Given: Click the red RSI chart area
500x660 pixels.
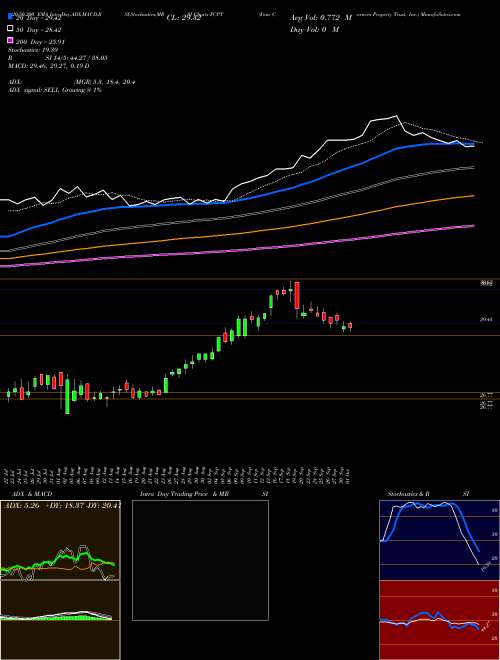Looking at the screenshot, I should [x=439, y=620].
